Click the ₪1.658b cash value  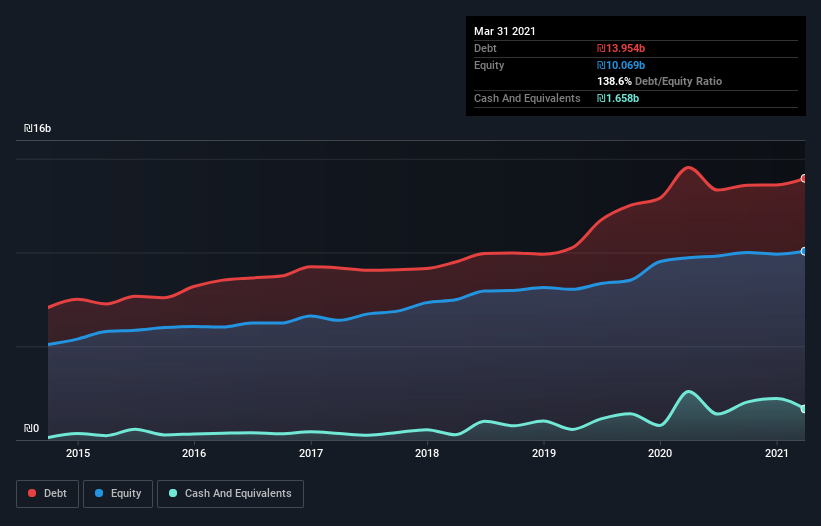pyautogui.click(x=618, y=98)
